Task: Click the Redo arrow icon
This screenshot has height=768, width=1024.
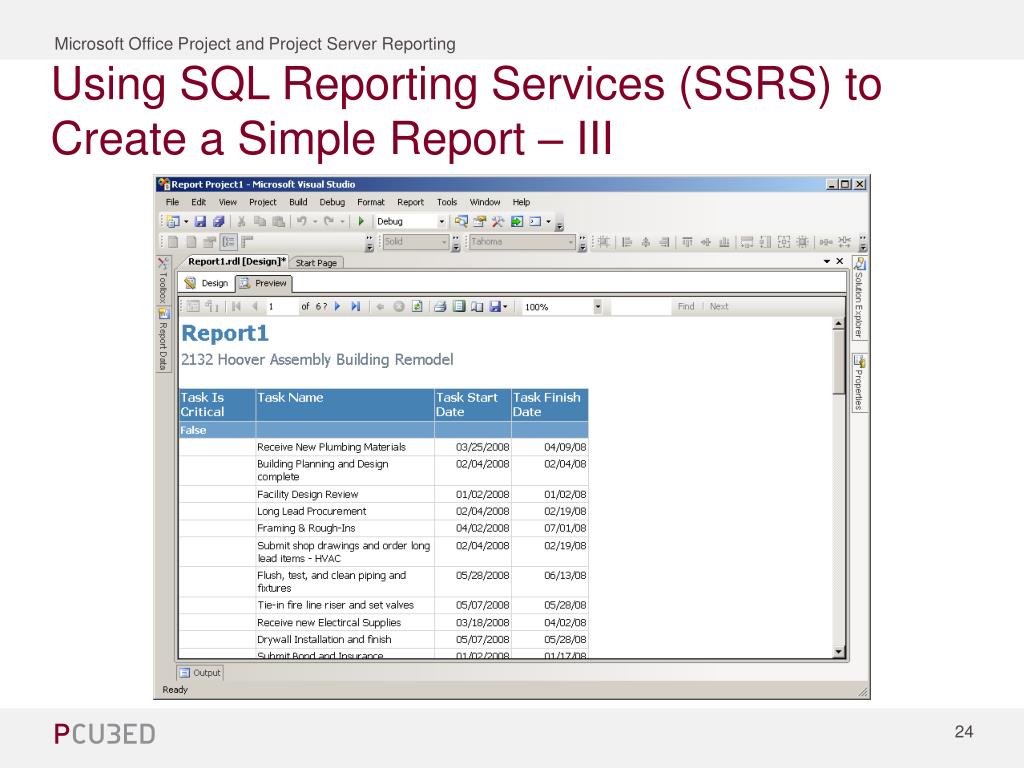Action: [328, 221]
